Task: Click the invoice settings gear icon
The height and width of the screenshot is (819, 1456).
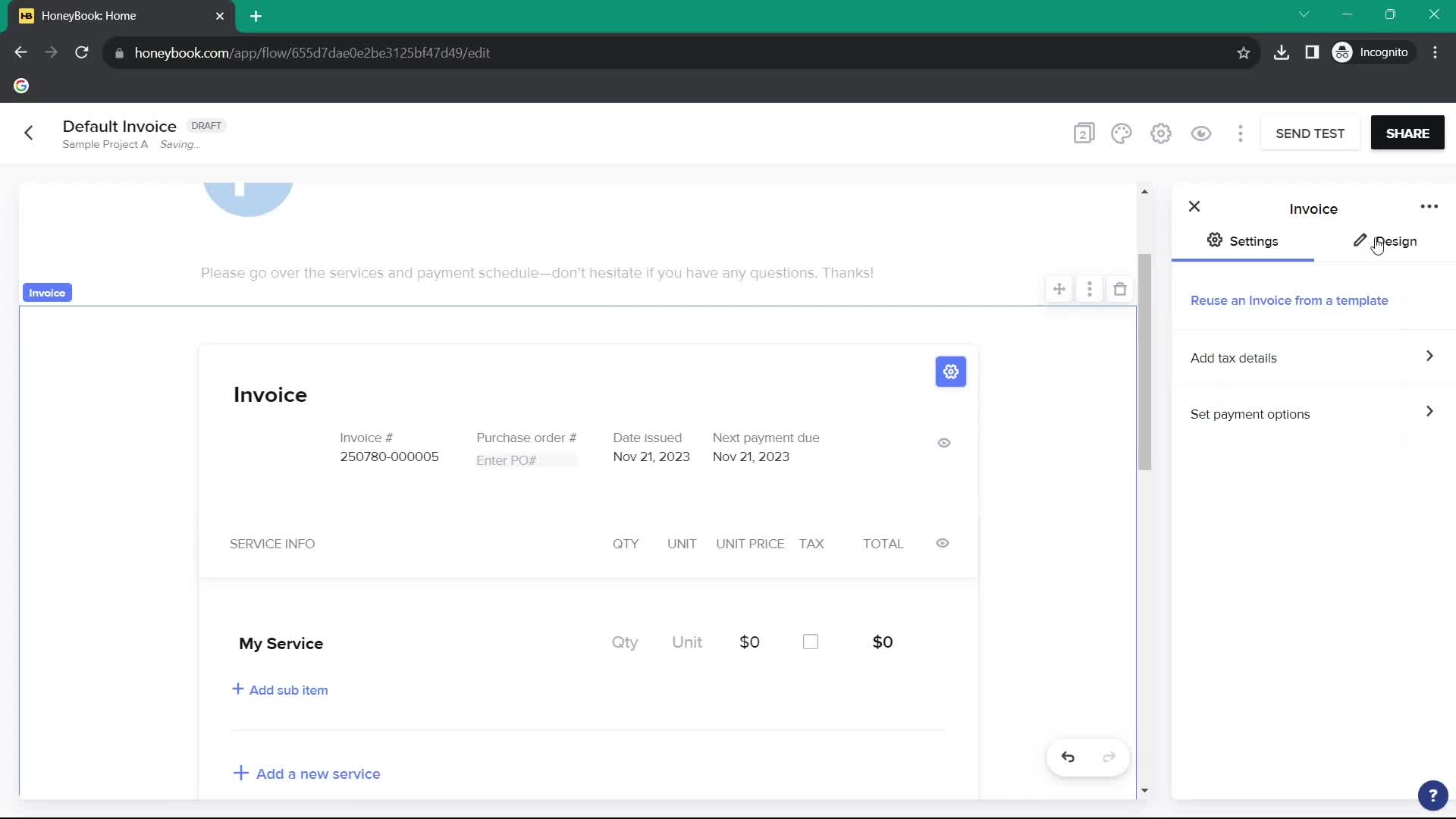Action: pos(951,371)
